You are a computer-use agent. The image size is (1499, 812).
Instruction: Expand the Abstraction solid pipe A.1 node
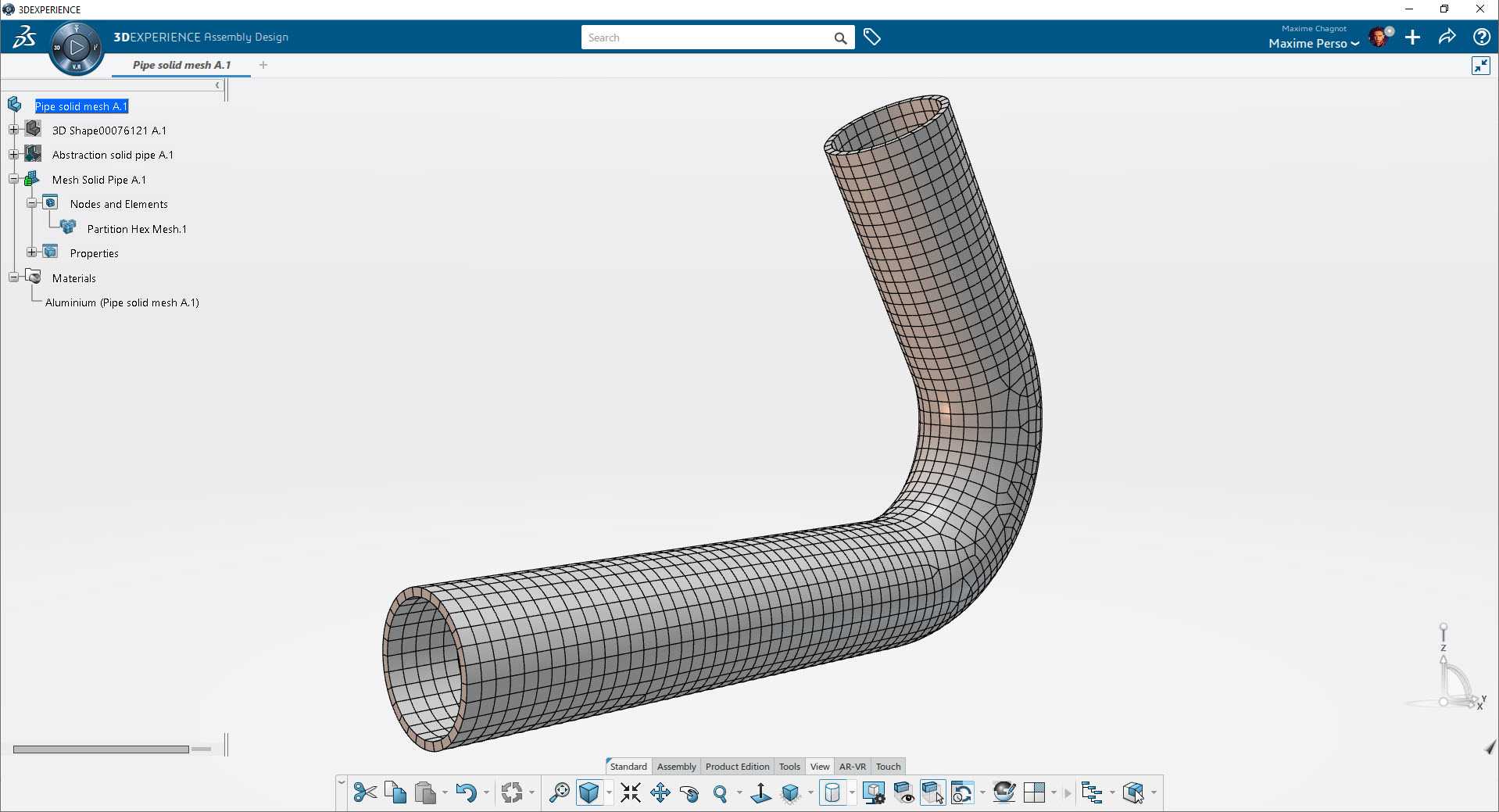point(13,154)
